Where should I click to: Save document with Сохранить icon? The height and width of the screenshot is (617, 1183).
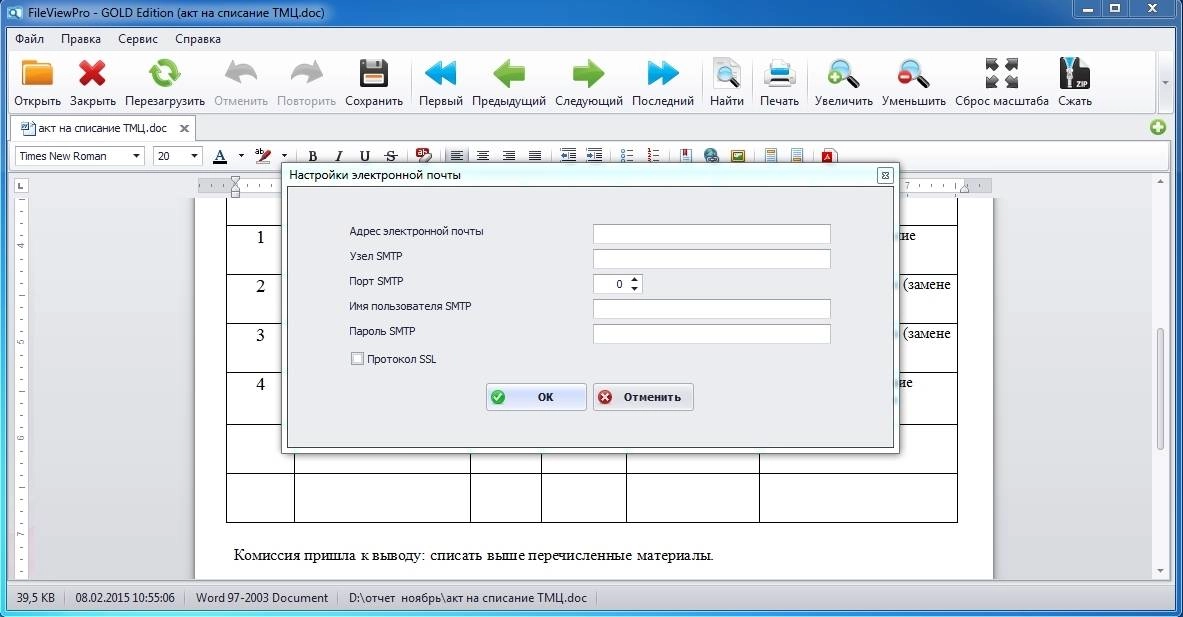[373, 74]
